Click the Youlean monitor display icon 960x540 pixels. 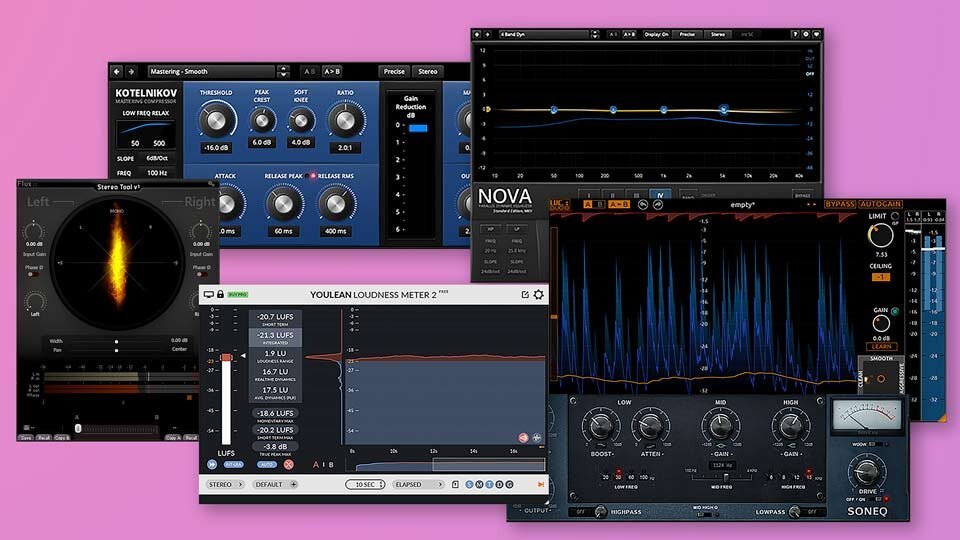coord(209,294)
